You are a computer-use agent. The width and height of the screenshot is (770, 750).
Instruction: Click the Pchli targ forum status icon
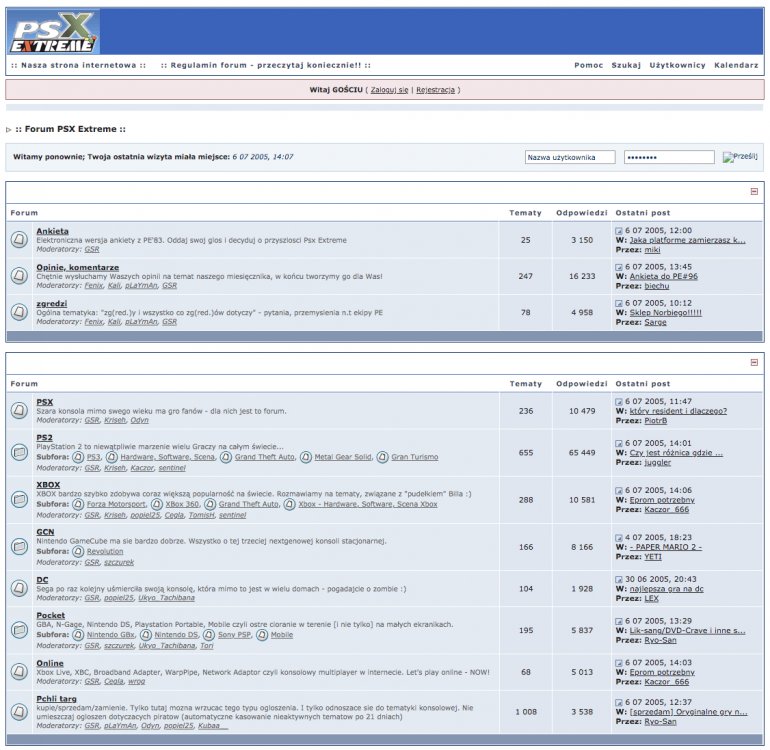(x=20, y=711)
